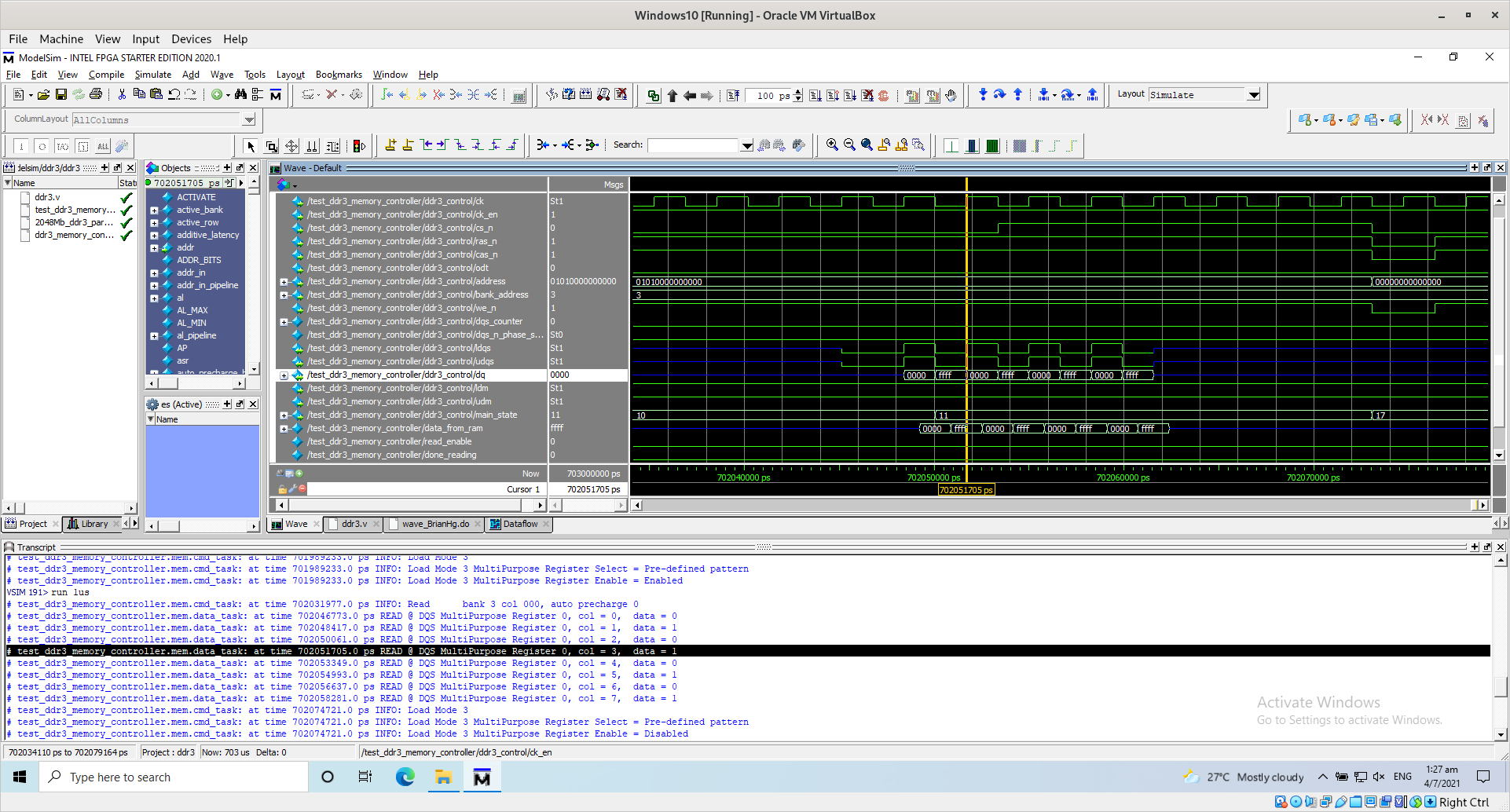Image resolution: width=1510 pixels, height=812 pixels.
Task: Open the Bookmarks menu
Action: (339, 75)
